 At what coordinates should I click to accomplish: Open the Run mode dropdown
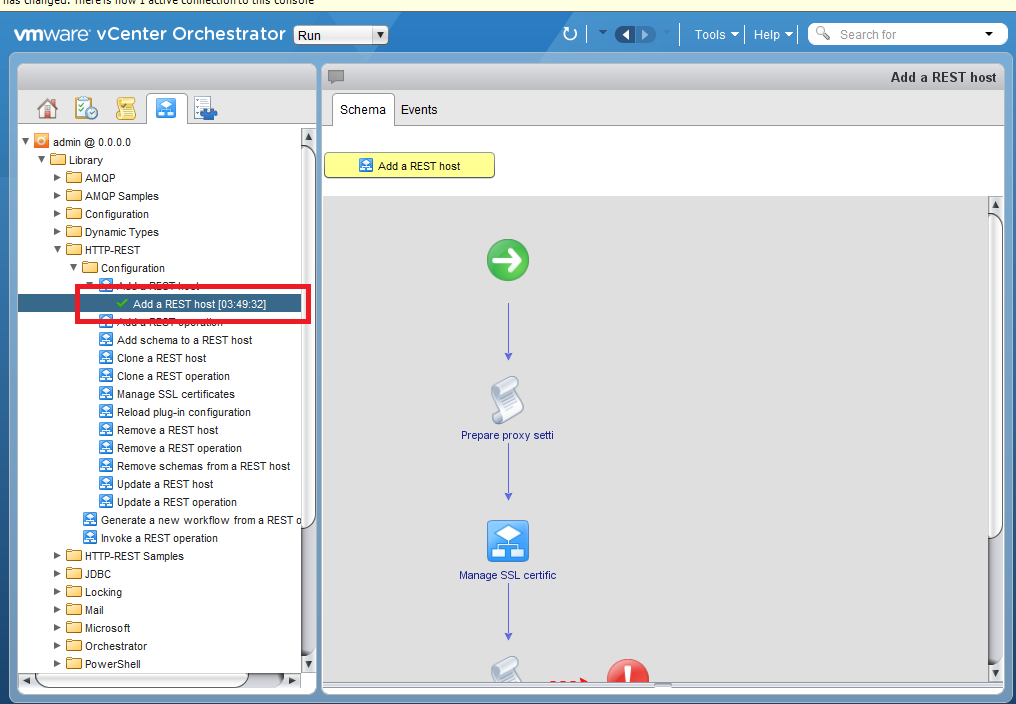tap(340, 33)
